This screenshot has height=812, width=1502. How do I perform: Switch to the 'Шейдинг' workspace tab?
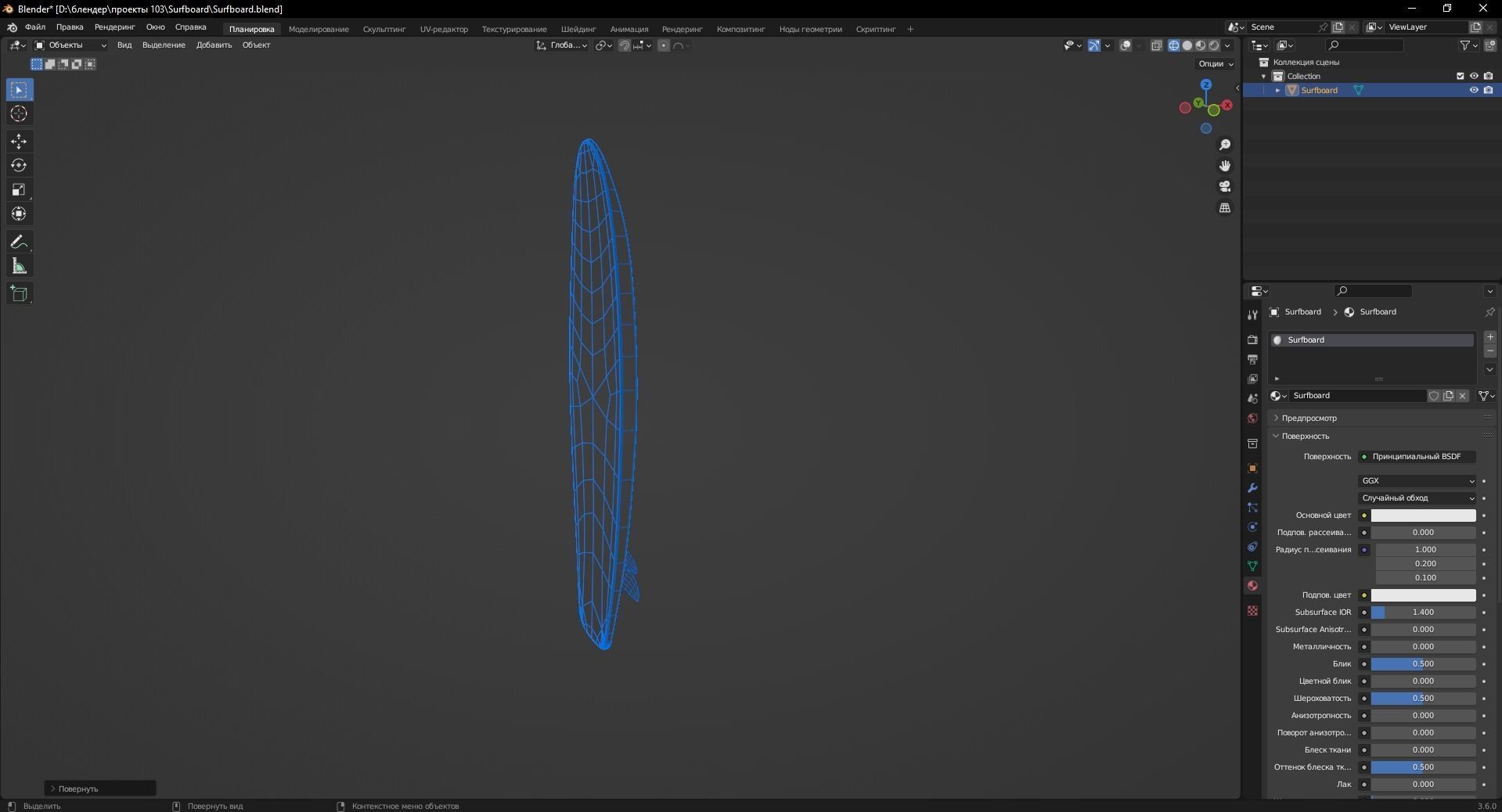point(578,29)
